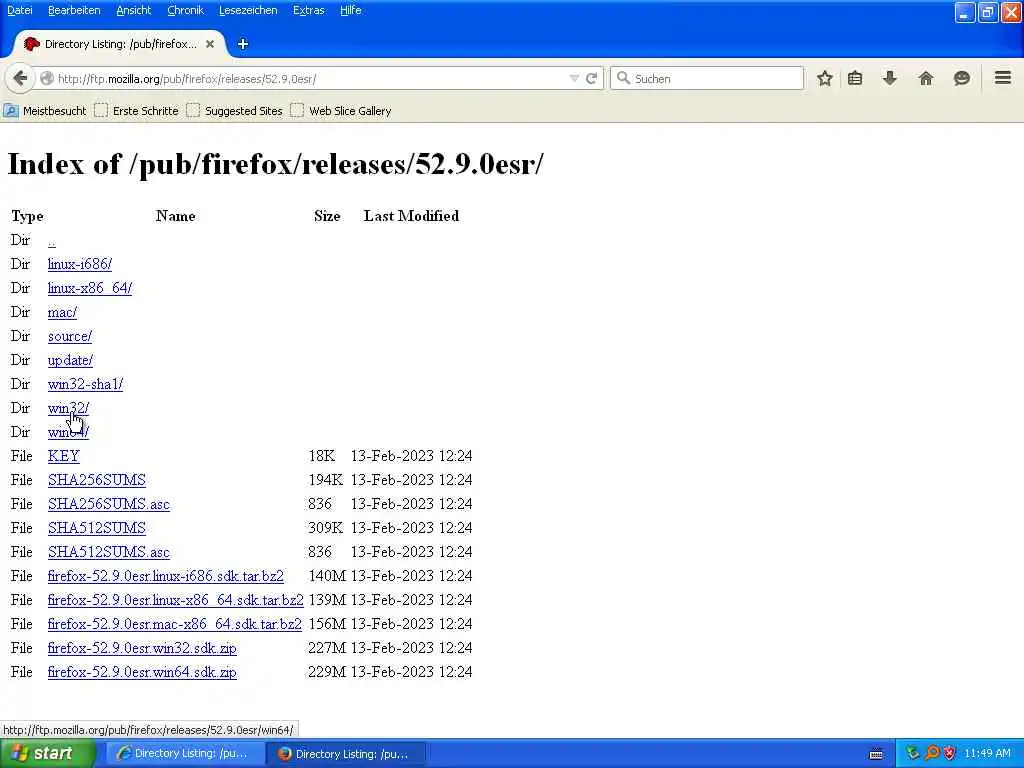The image size is (1024, 768).
Task: Reload the page with the refresh icon
Action: coord(591,78)
